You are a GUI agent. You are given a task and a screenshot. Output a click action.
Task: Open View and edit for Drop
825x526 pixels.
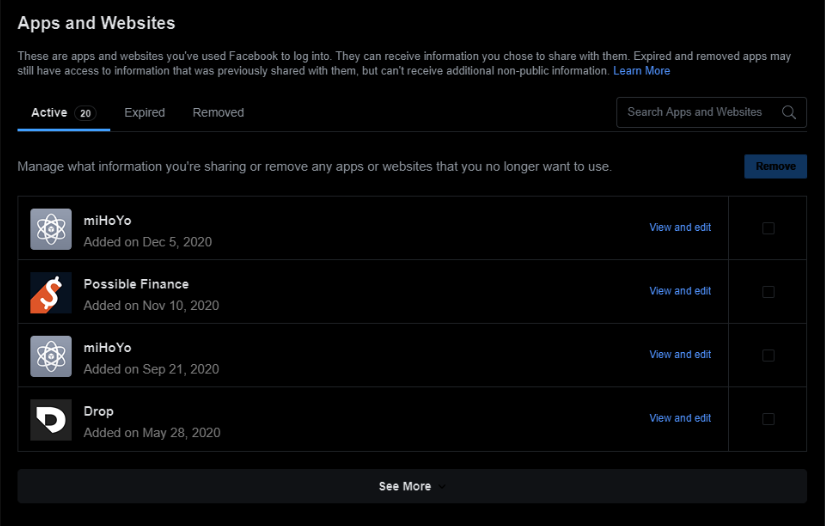coord(680,418)
